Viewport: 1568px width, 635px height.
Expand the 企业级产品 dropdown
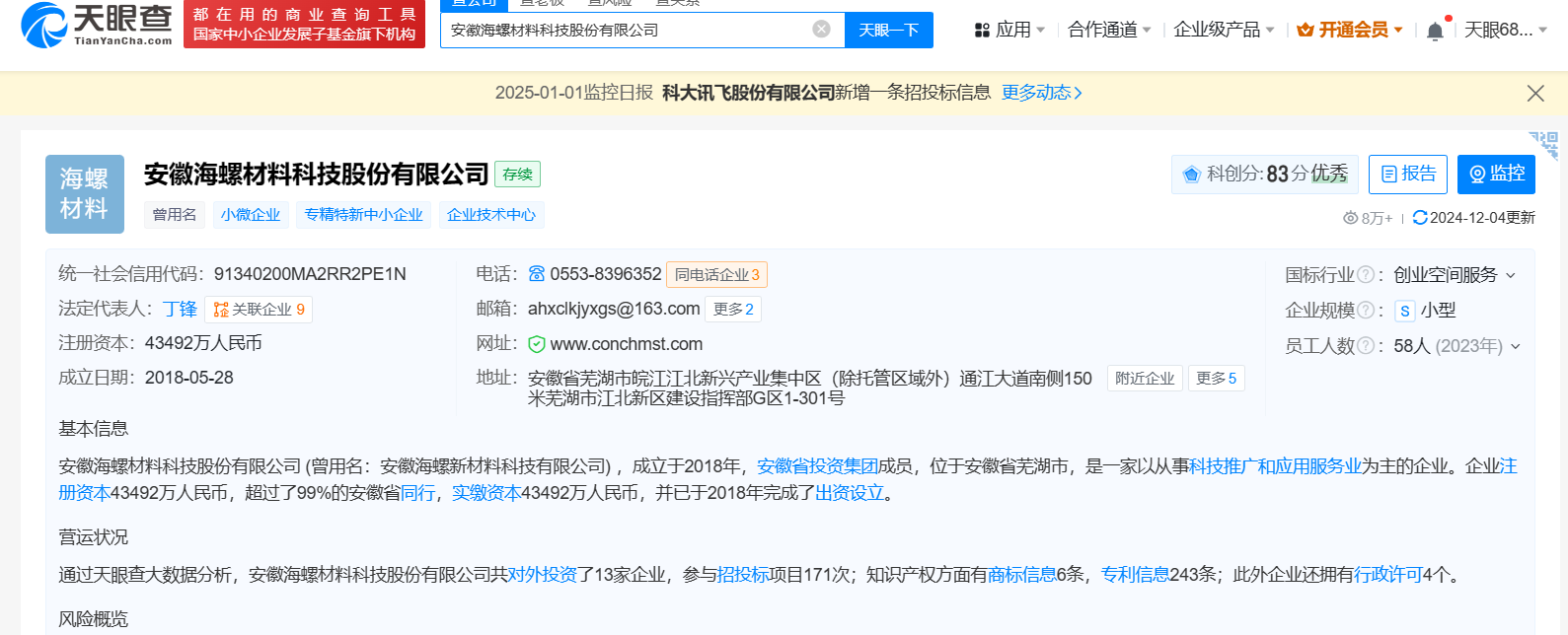(1225, 31)
